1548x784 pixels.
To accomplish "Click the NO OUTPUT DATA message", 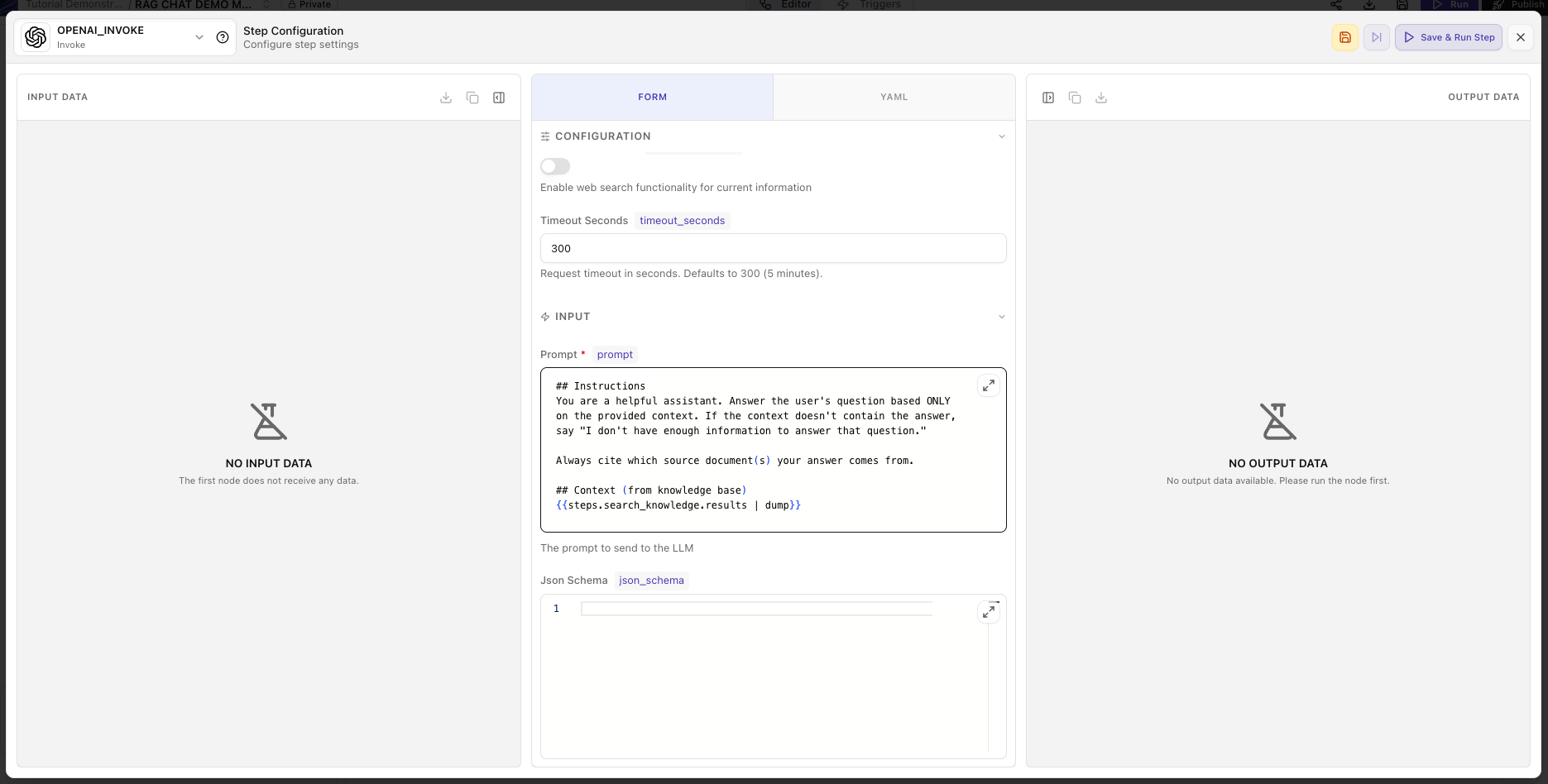I will (1278, 464).
